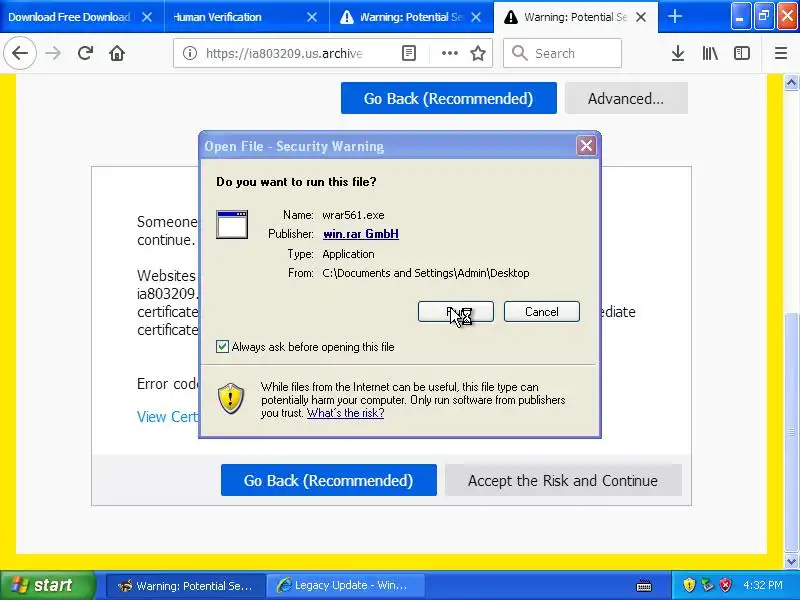Open the View Certificate link

[167, 417]
